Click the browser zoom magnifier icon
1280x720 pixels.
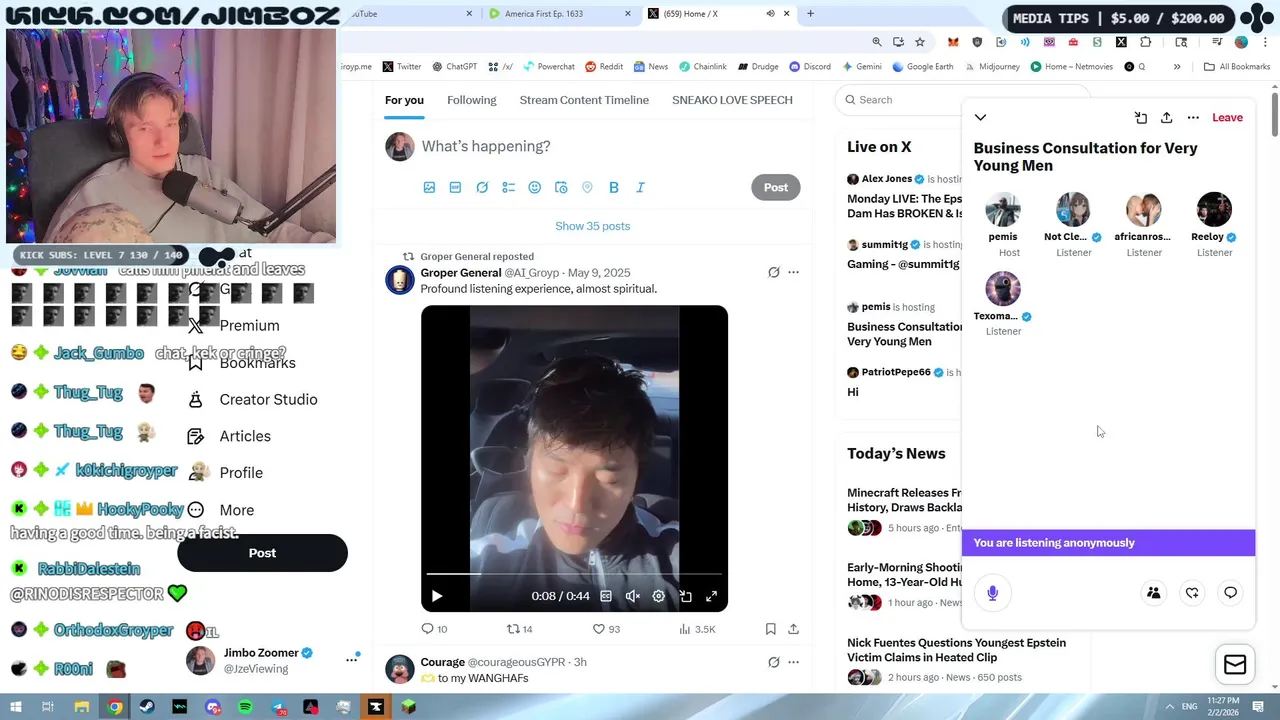(x=877, y=42)
